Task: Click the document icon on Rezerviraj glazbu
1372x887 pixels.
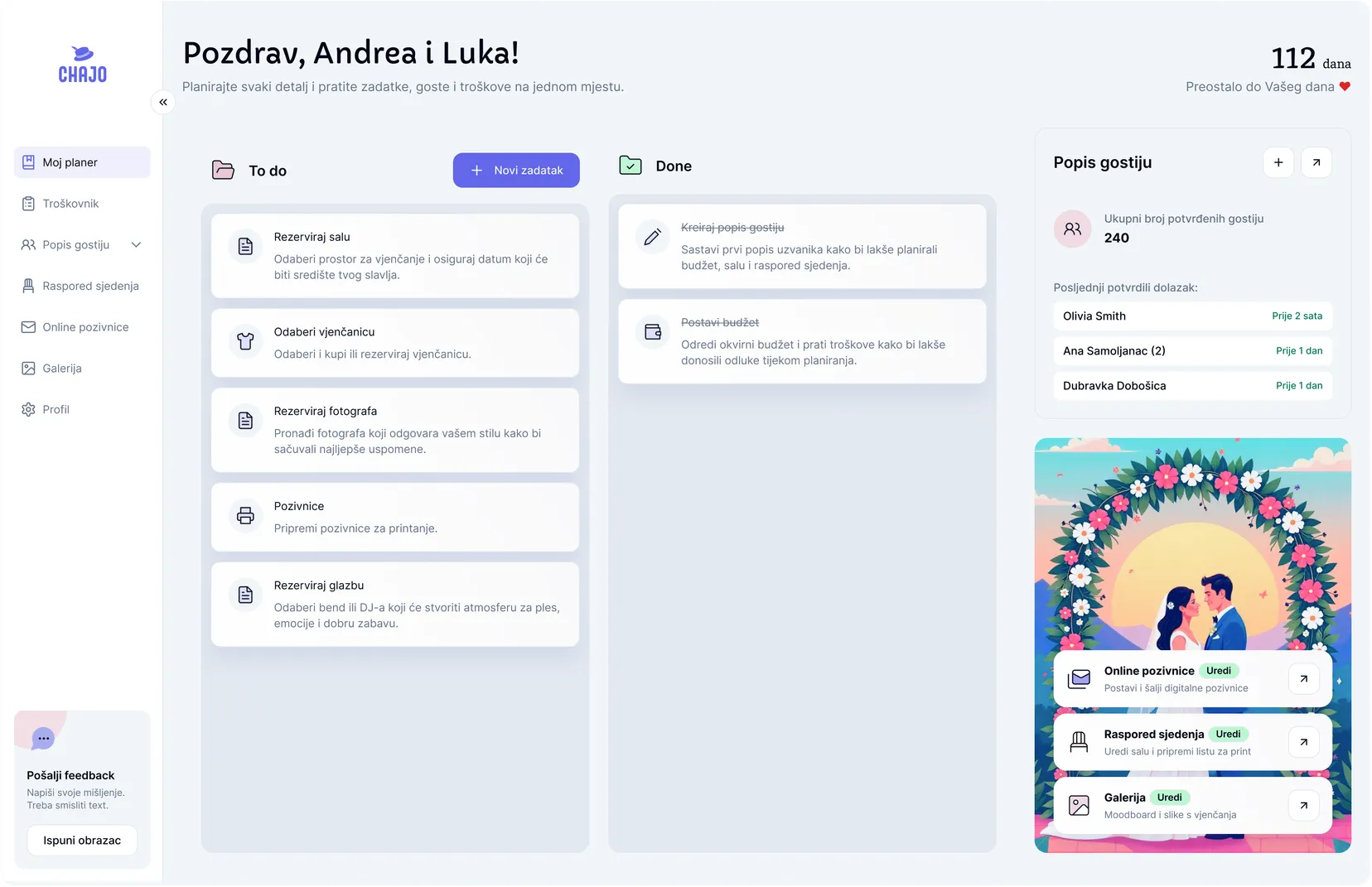Action: (x=245, y=595)
